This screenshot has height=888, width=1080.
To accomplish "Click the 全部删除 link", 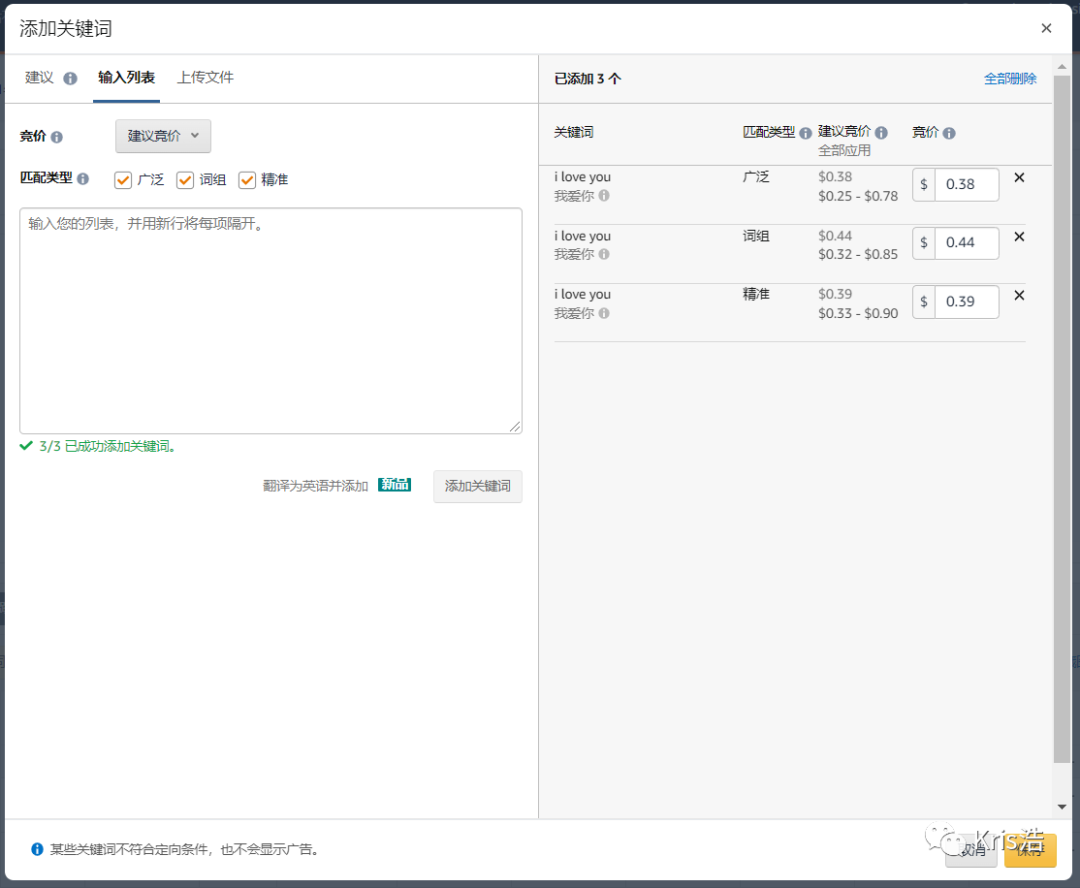I will [1010, 78].
